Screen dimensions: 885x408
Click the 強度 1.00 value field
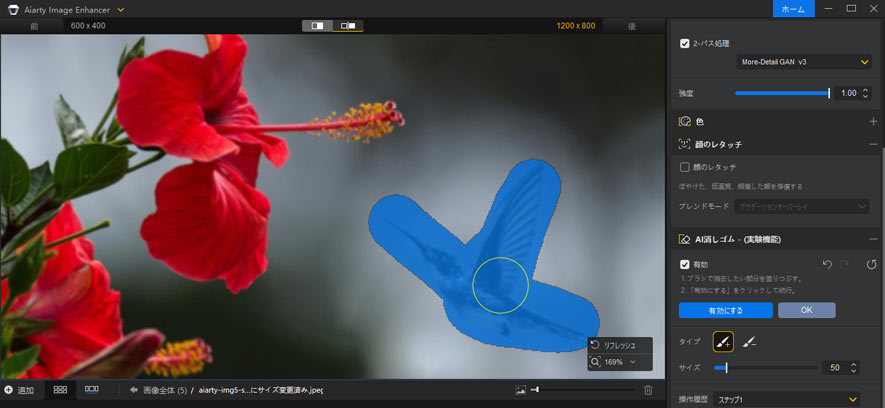click(847, 93)
